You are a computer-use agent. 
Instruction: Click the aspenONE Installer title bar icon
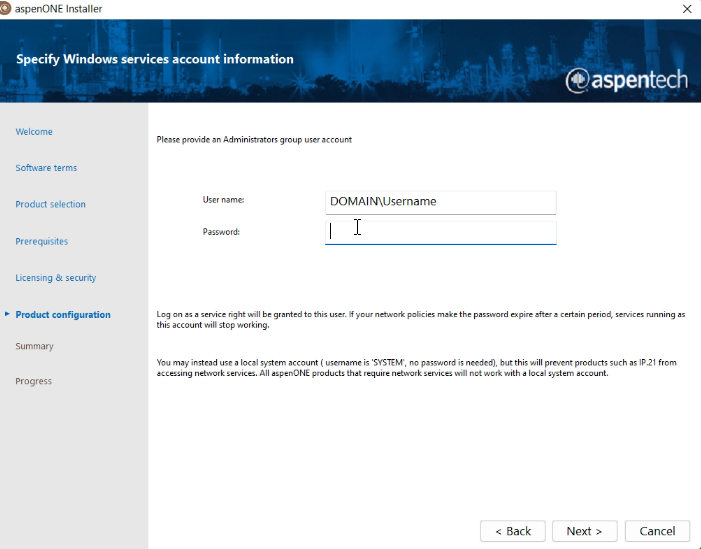point(6,9)
